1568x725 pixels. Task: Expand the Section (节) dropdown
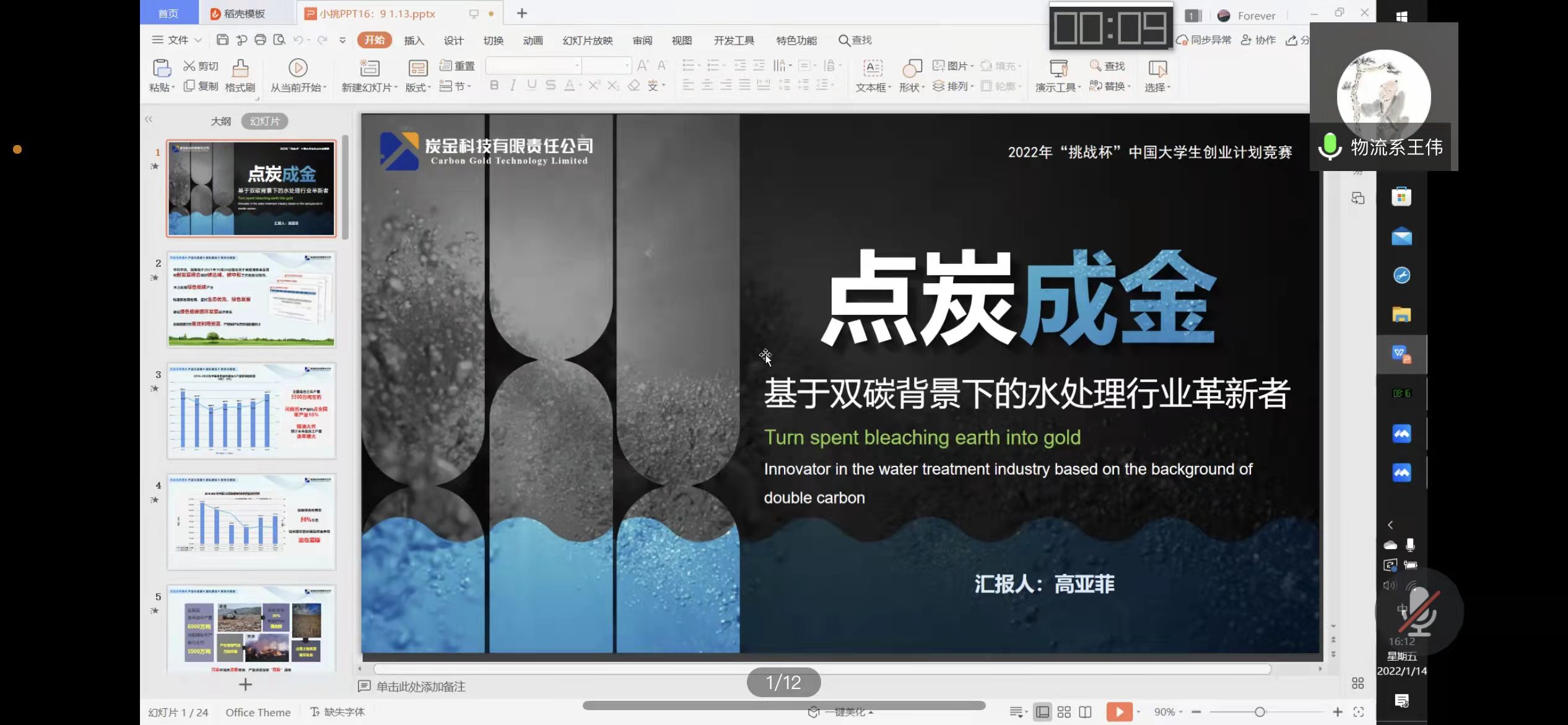click(456, 86)
